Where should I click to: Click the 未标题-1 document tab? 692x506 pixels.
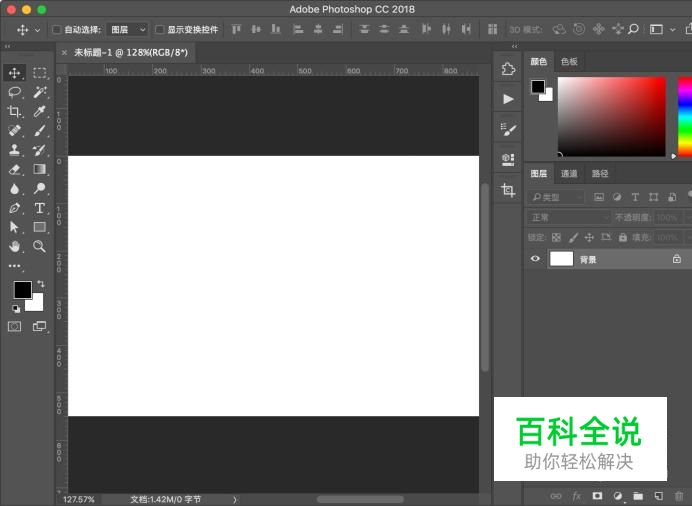(x=130, y=52)
